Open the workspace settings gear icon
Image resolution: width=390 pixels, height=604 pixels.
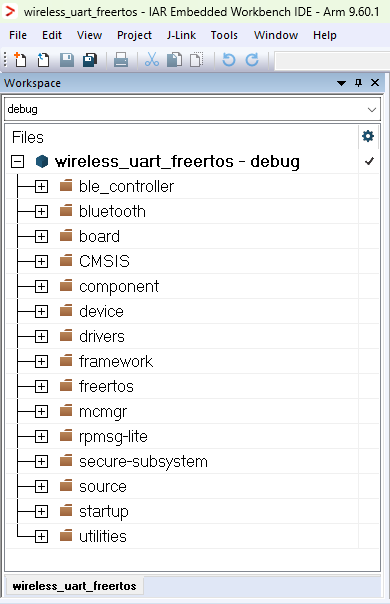pos(368,136)
